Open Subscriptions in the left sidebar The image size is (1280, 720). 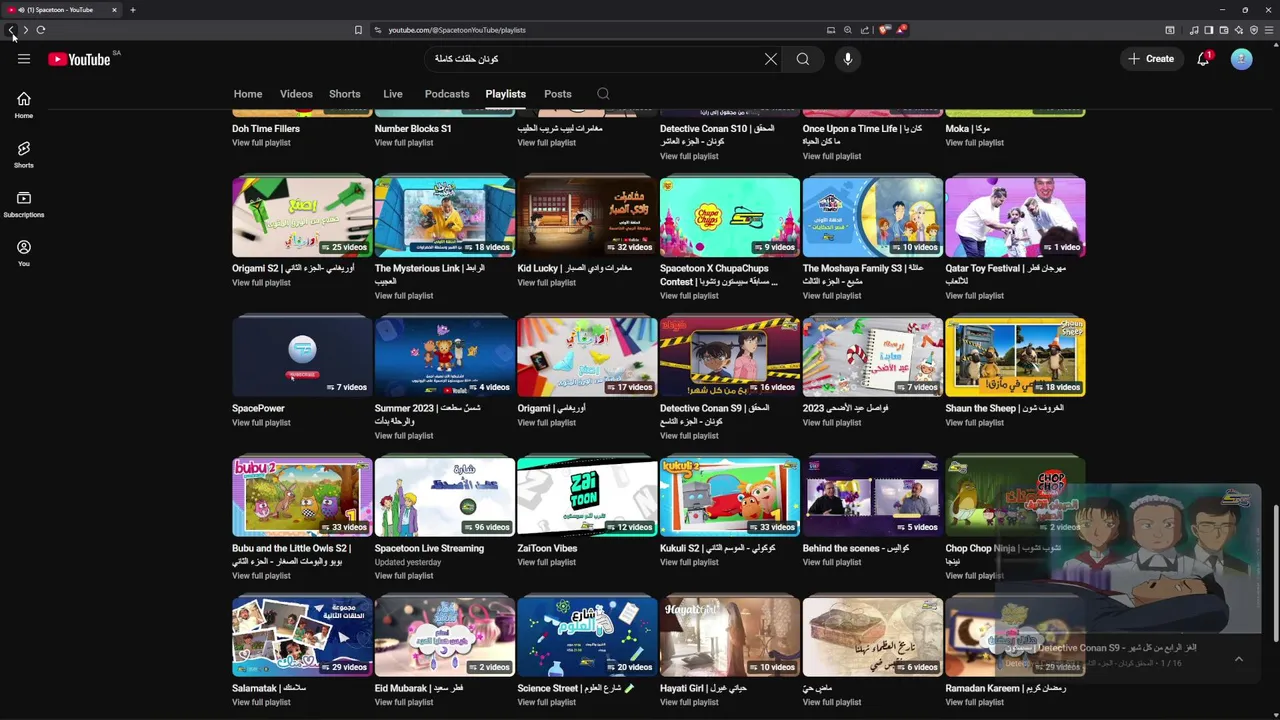pyautogui.click(x=24, y=204)
